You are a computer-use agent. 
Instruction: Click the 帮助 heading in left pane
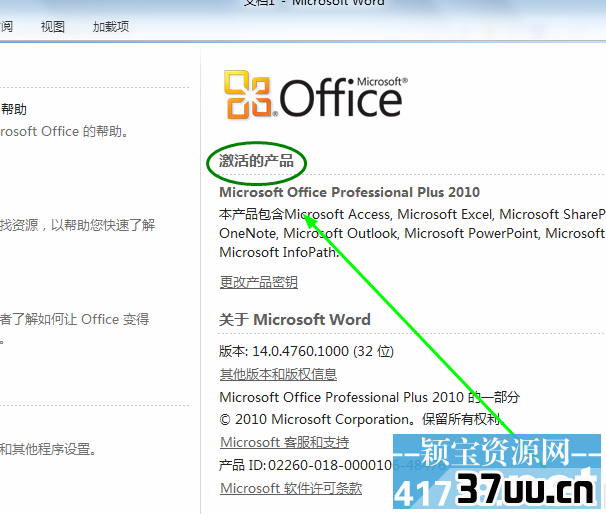[14, 109]
